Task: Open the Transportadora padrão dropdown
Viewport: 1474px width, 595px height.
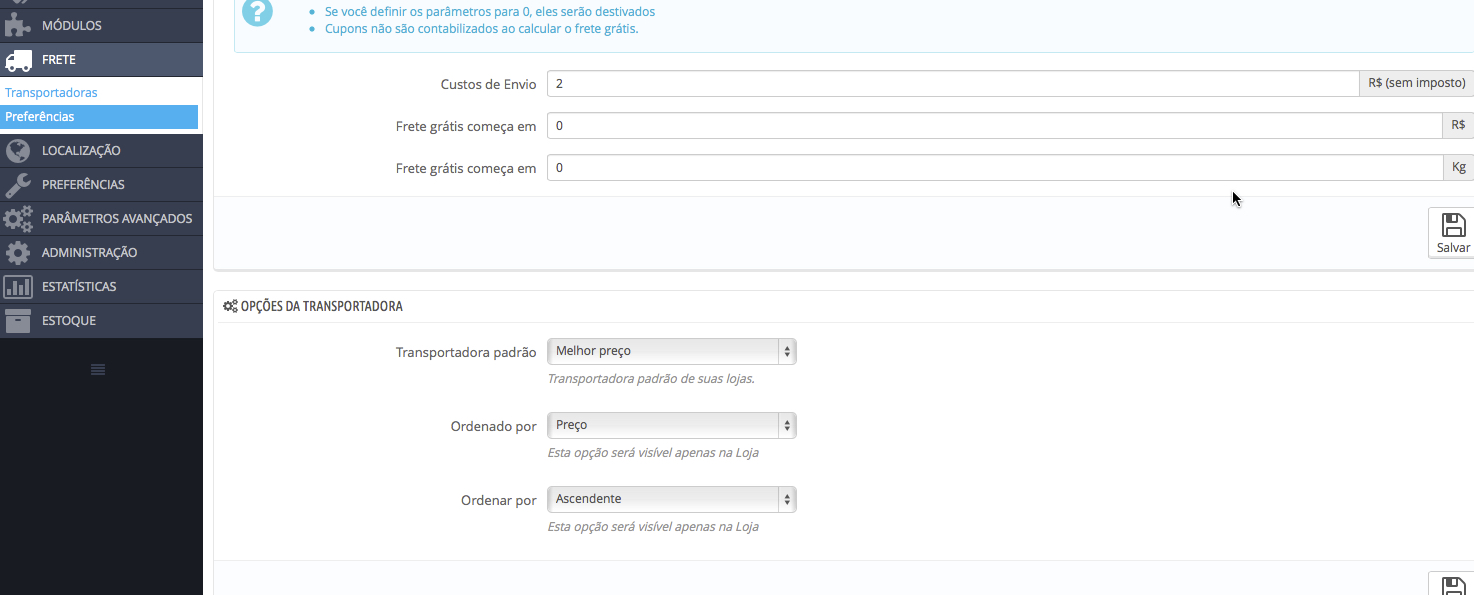Action: point(672,351)
